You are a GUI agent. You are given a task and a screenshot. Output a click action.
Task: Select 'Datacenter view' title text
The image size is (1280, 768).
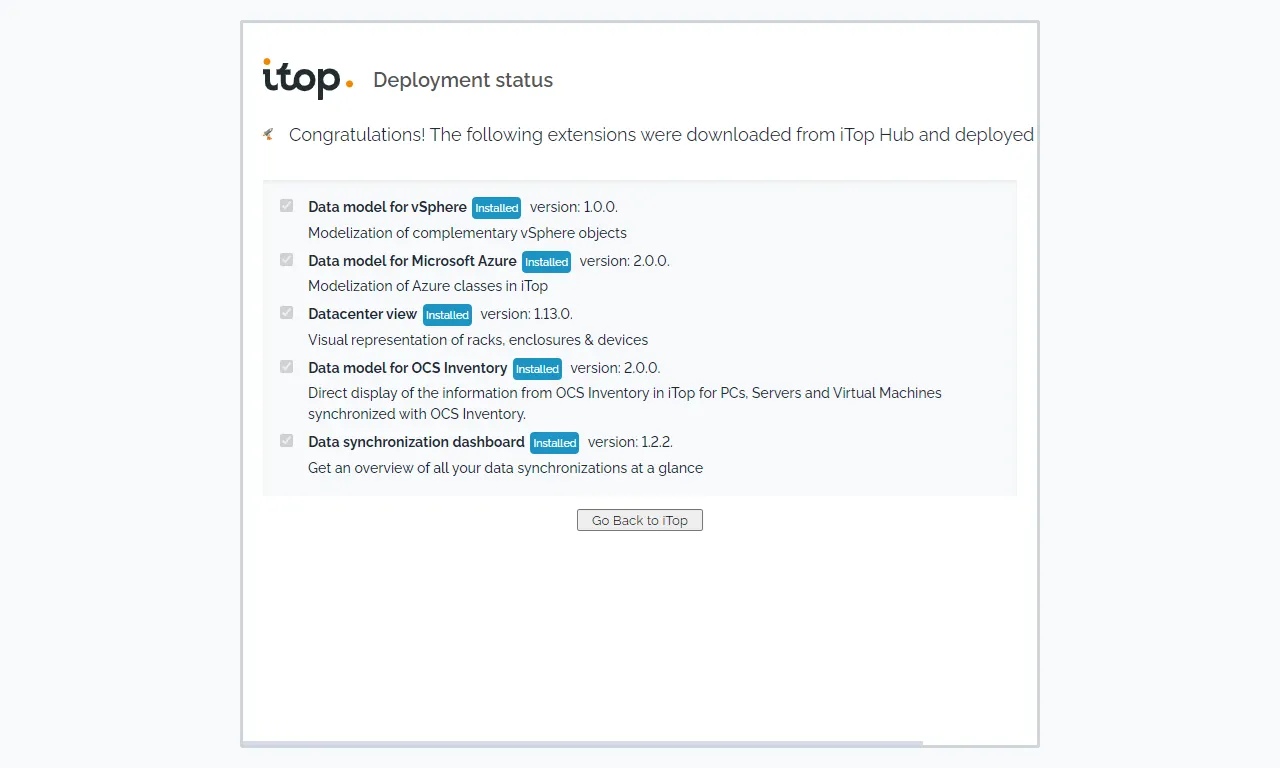362,314
